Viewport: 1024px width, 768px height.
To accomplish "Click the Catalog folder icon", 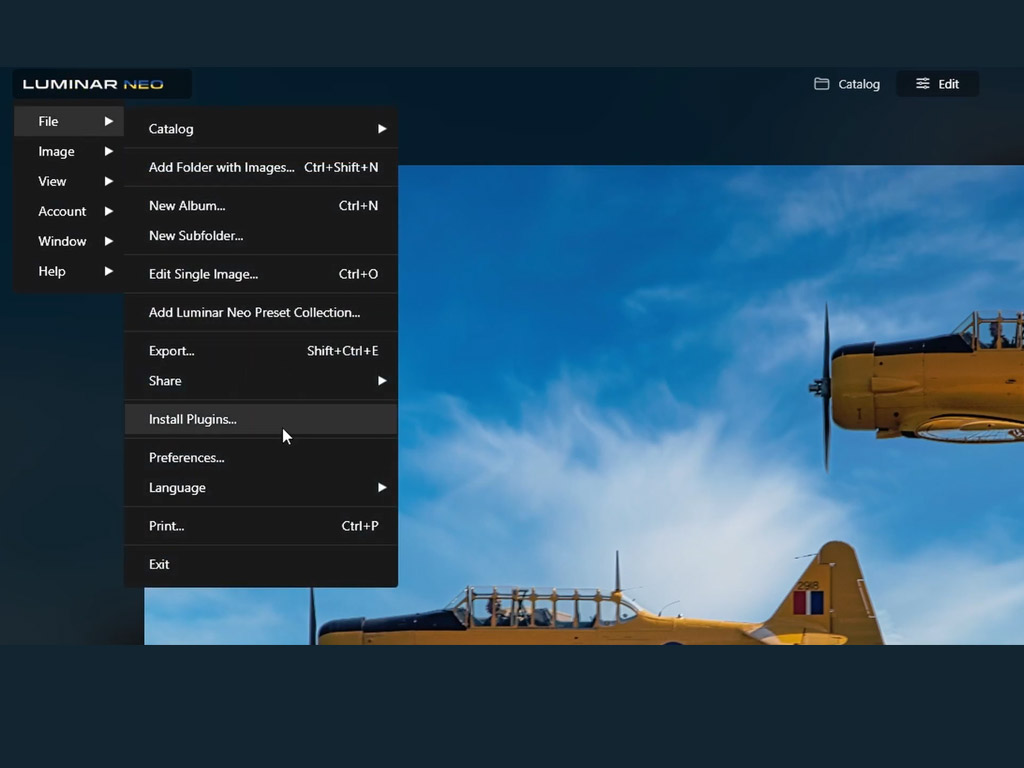I will (821, 84).
